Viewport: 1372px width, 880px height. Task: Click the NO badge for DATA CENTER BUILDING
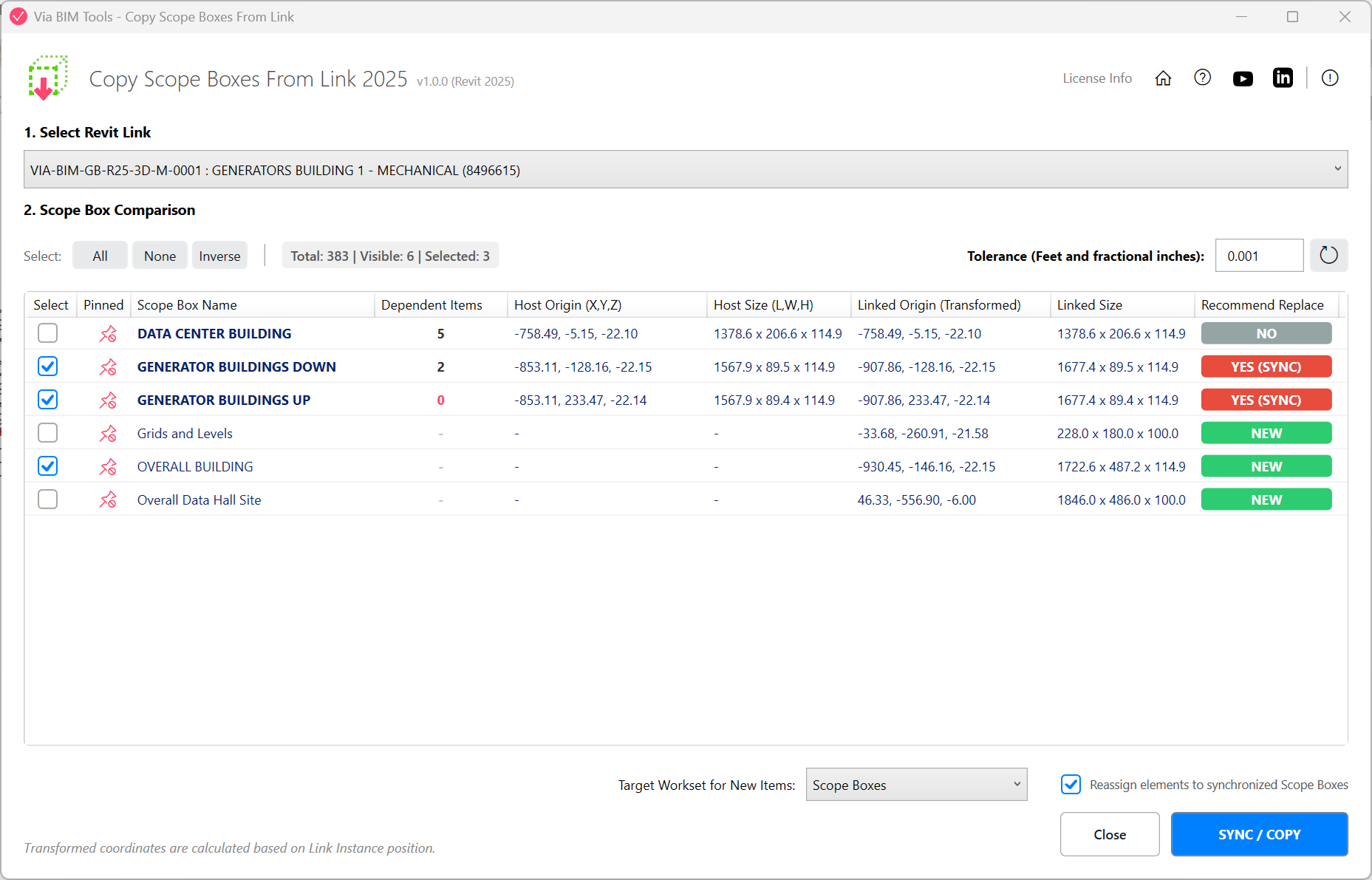coord(1266,333)
